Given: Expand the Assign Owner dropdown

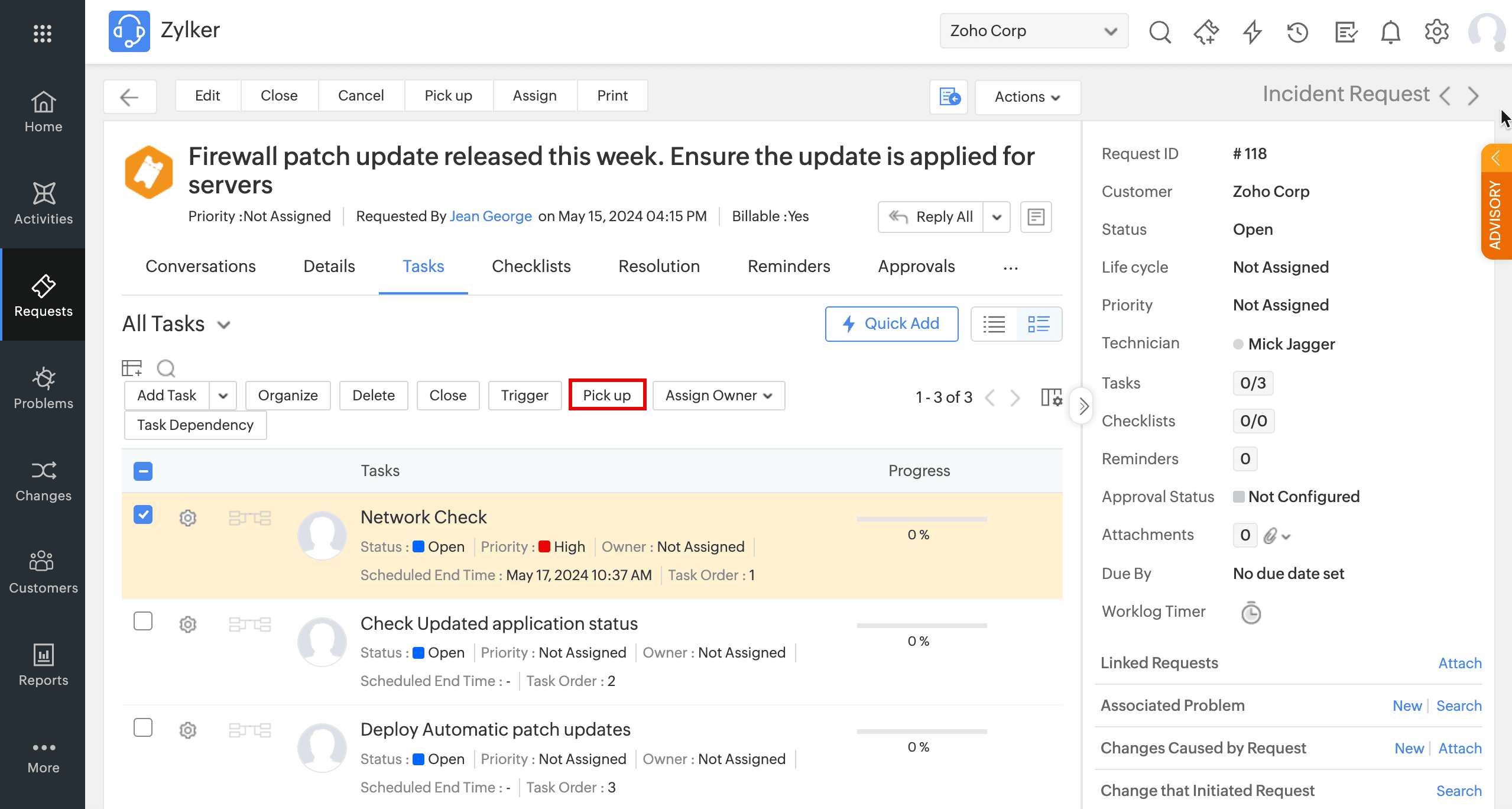Looking at the screenshot, I should coord(719,396).
